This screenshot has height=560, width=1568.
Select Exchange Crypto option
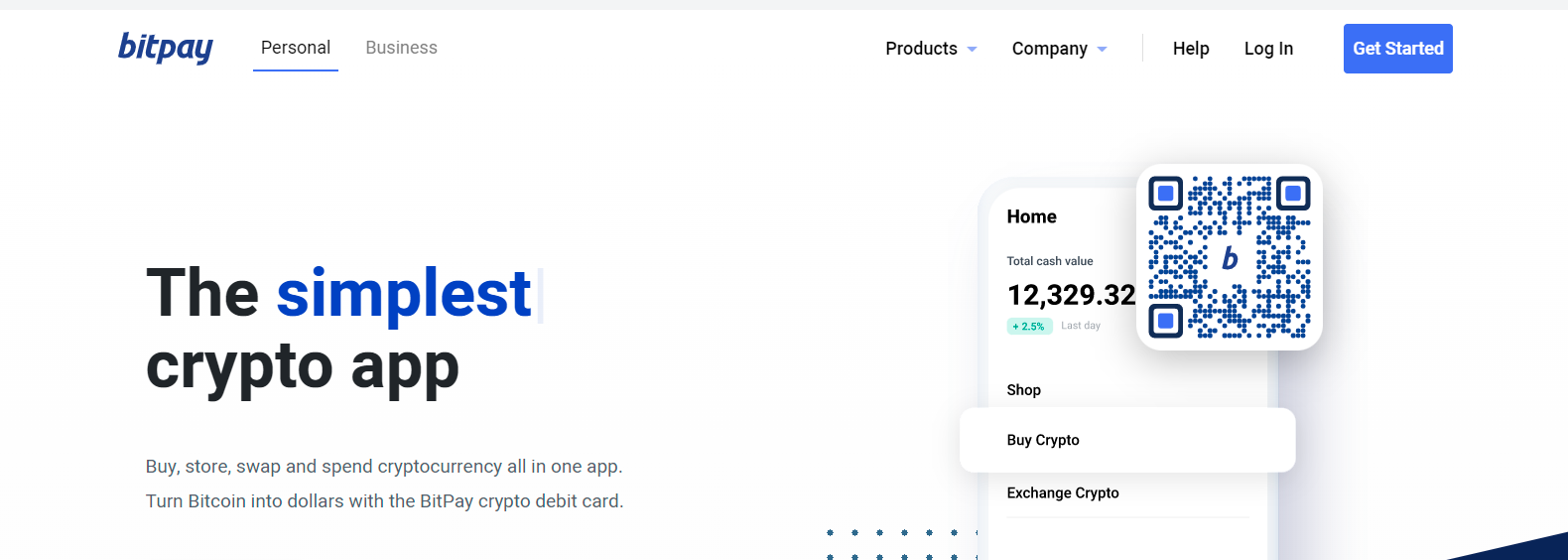1063,492
